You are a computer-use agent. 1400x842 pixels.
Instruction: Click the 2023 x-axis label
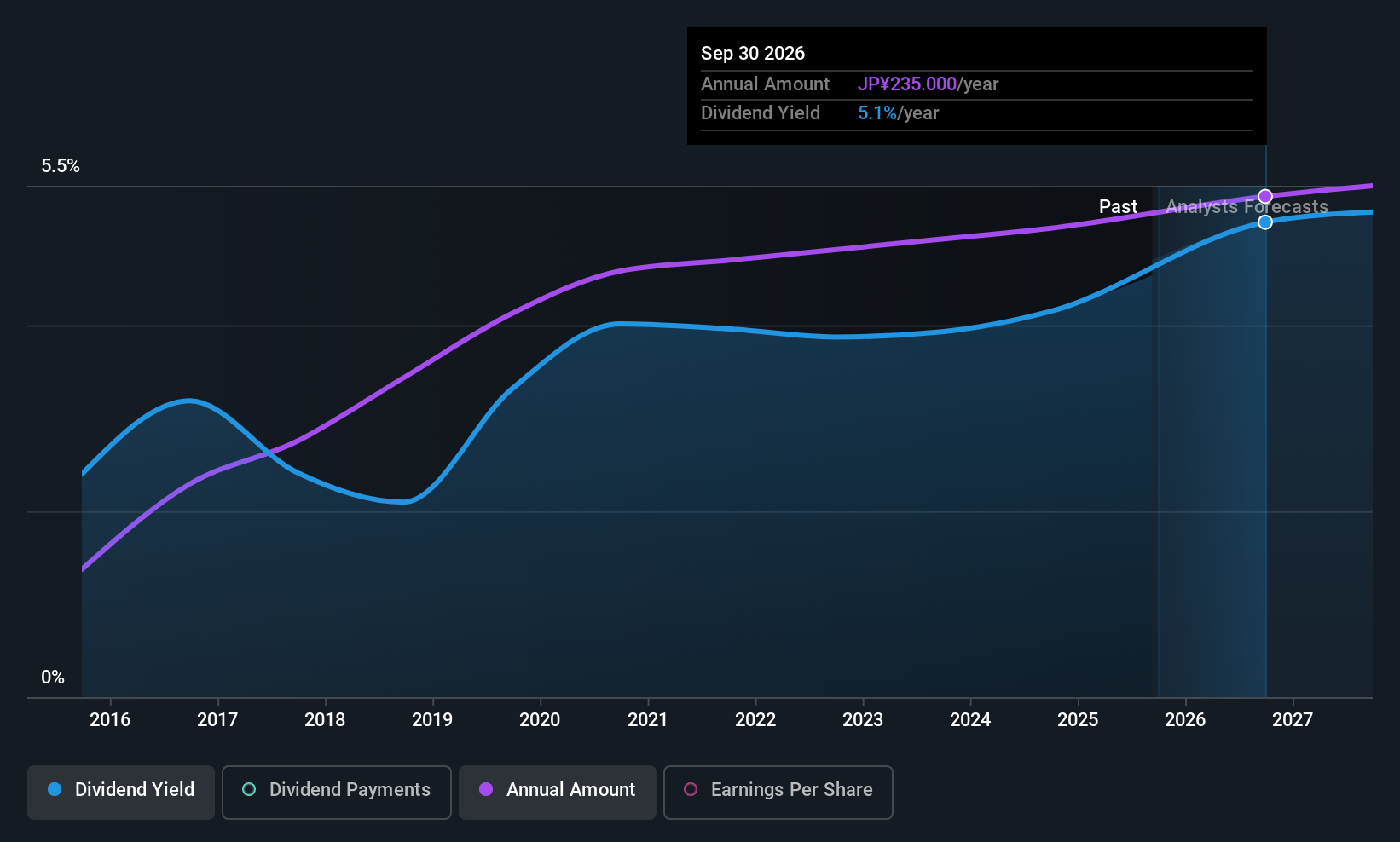(863, 719)
